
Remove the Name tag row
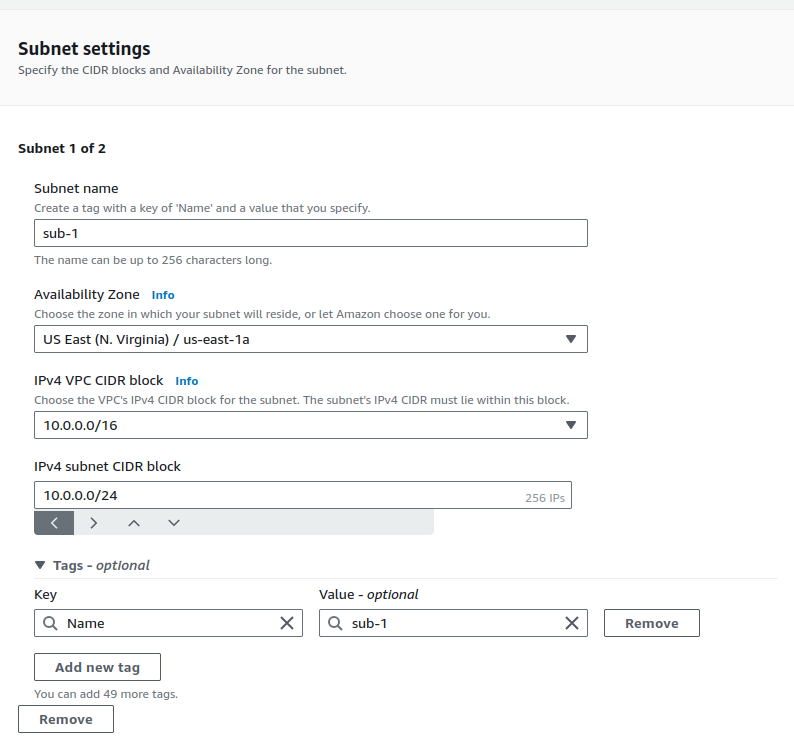pyautogui.click(x=651, y=623)
